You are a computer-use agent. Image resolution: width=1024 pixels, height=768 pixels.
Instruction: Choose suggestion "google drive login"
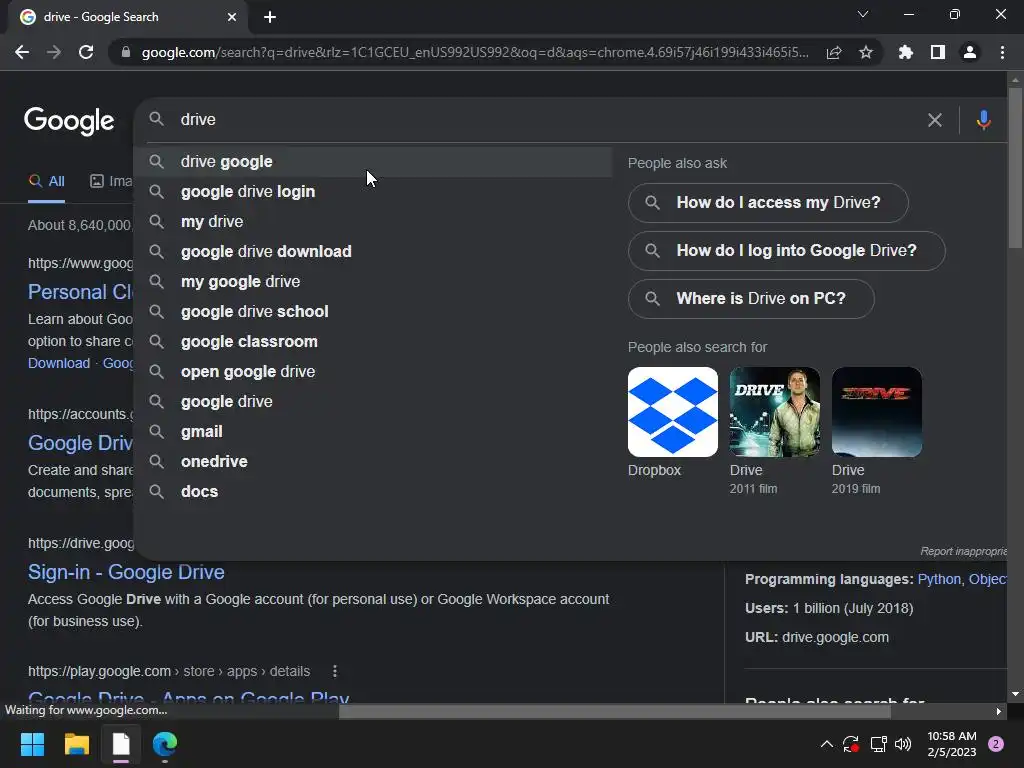click(x=373, y=191)
